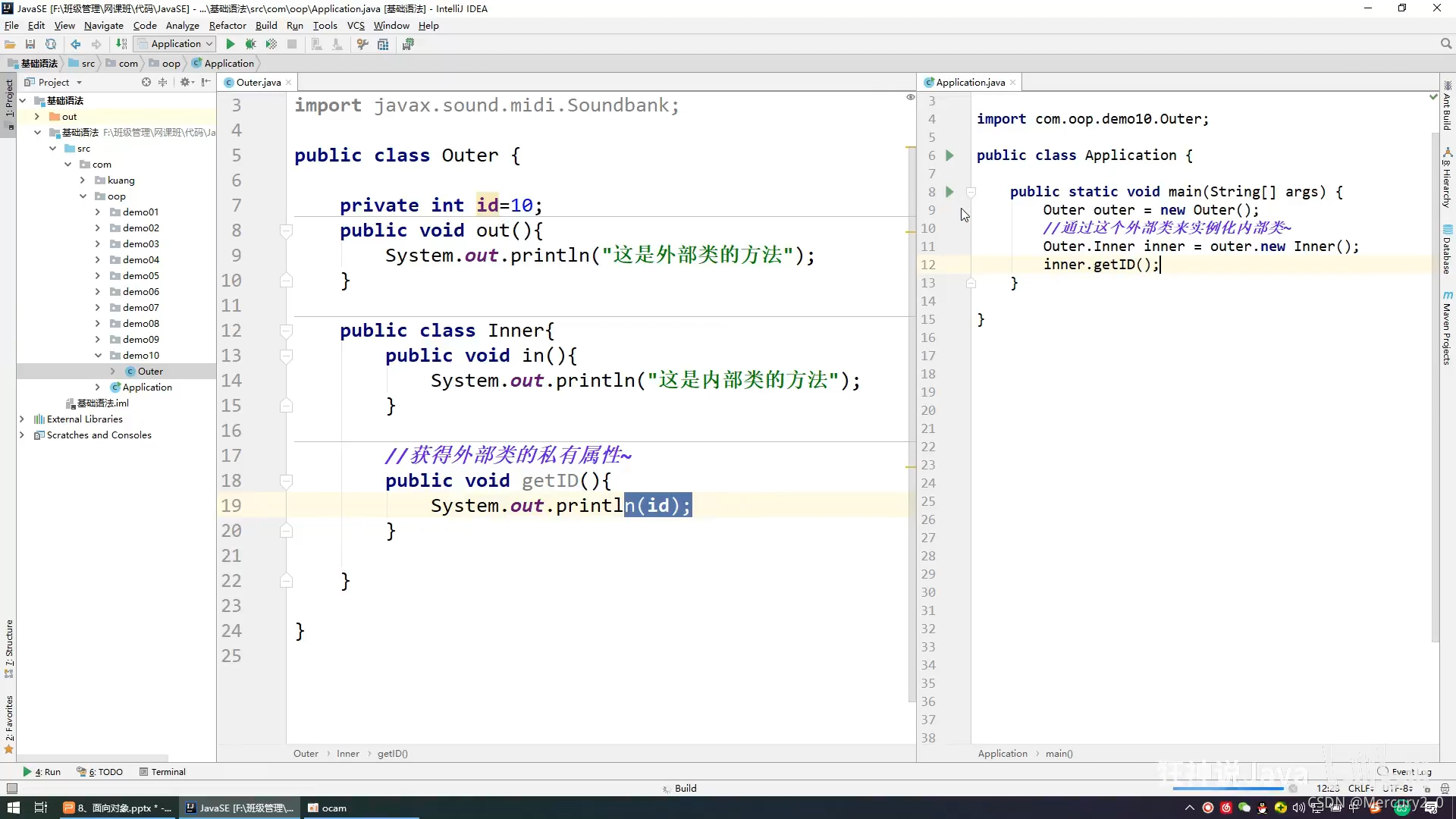This screenshot has height=819, width=1456.
Task: Toggle the 4: Run tool window
Action: (42, 772)
